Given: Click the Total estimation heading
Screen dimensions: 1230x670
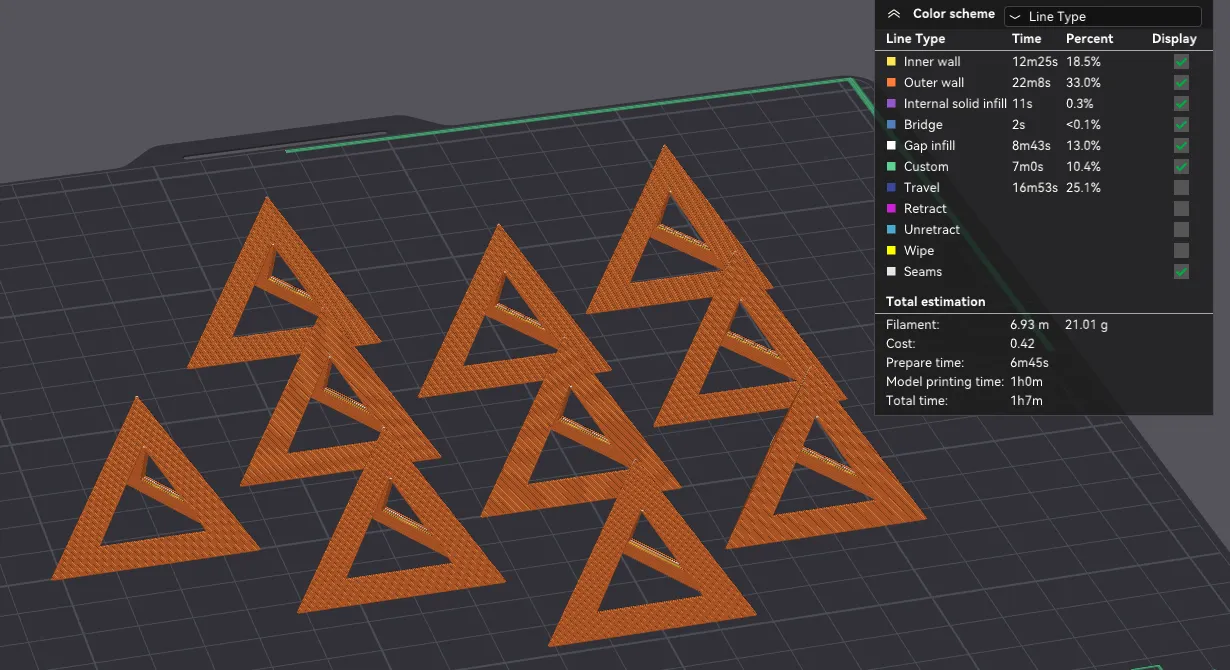Looking at the screenshot, I should 935,302.
